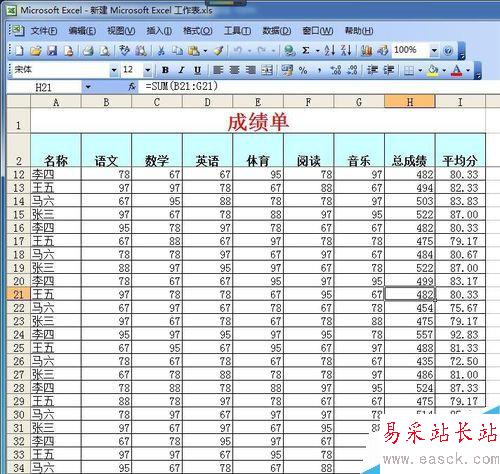Expand the Font Color palette arrow
The width and height of the screenshot is (500, 474).
coord(468,70)
